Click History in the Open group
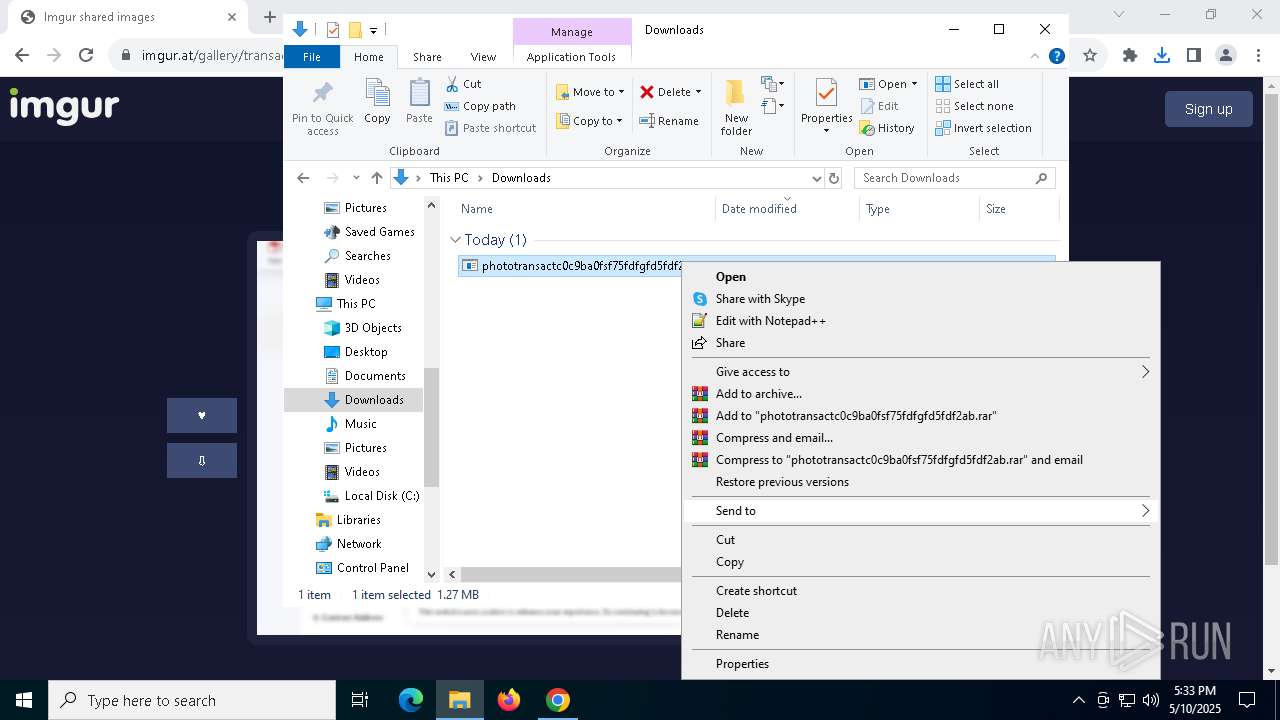The image size is (1280, 720). (x=887, y=128)
